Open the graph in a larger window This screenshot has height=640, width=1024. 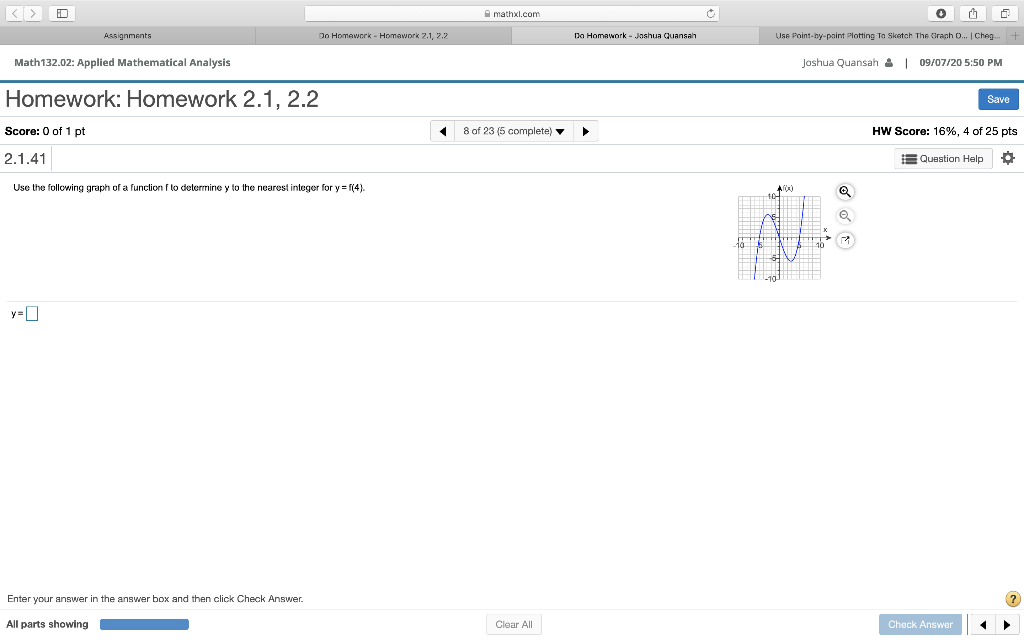(845, 240)
